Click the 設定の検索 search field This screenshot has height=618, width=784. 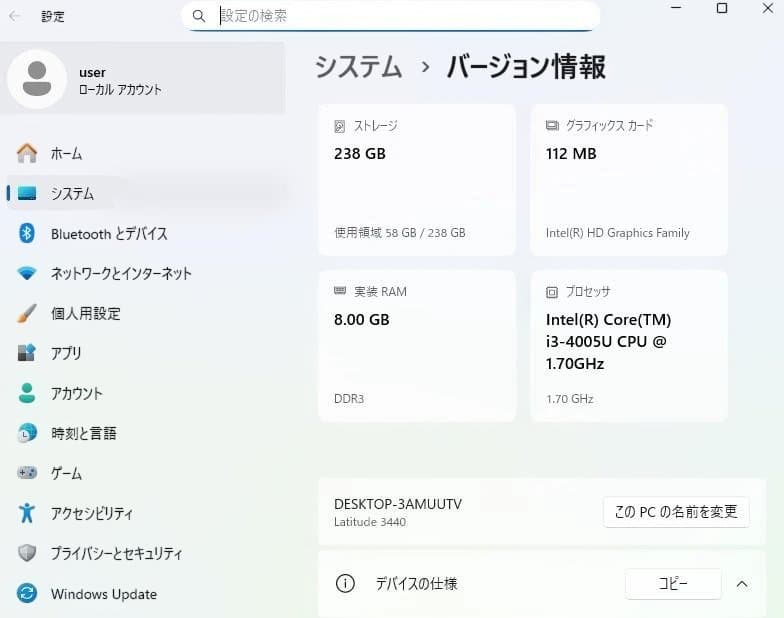tap(391, 16)
